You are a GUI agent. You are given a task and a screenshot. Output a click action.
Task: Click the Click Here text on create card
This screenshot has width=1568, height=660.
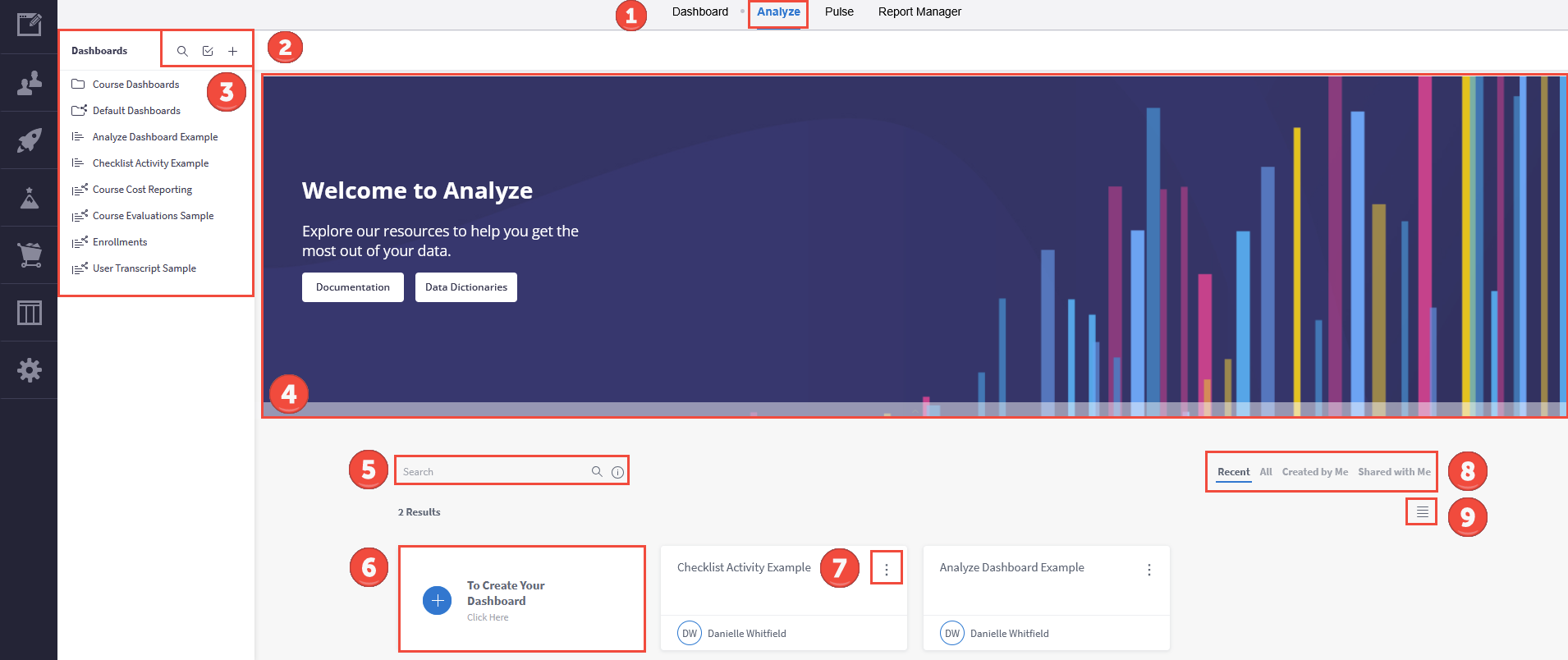tap(488, 617)
